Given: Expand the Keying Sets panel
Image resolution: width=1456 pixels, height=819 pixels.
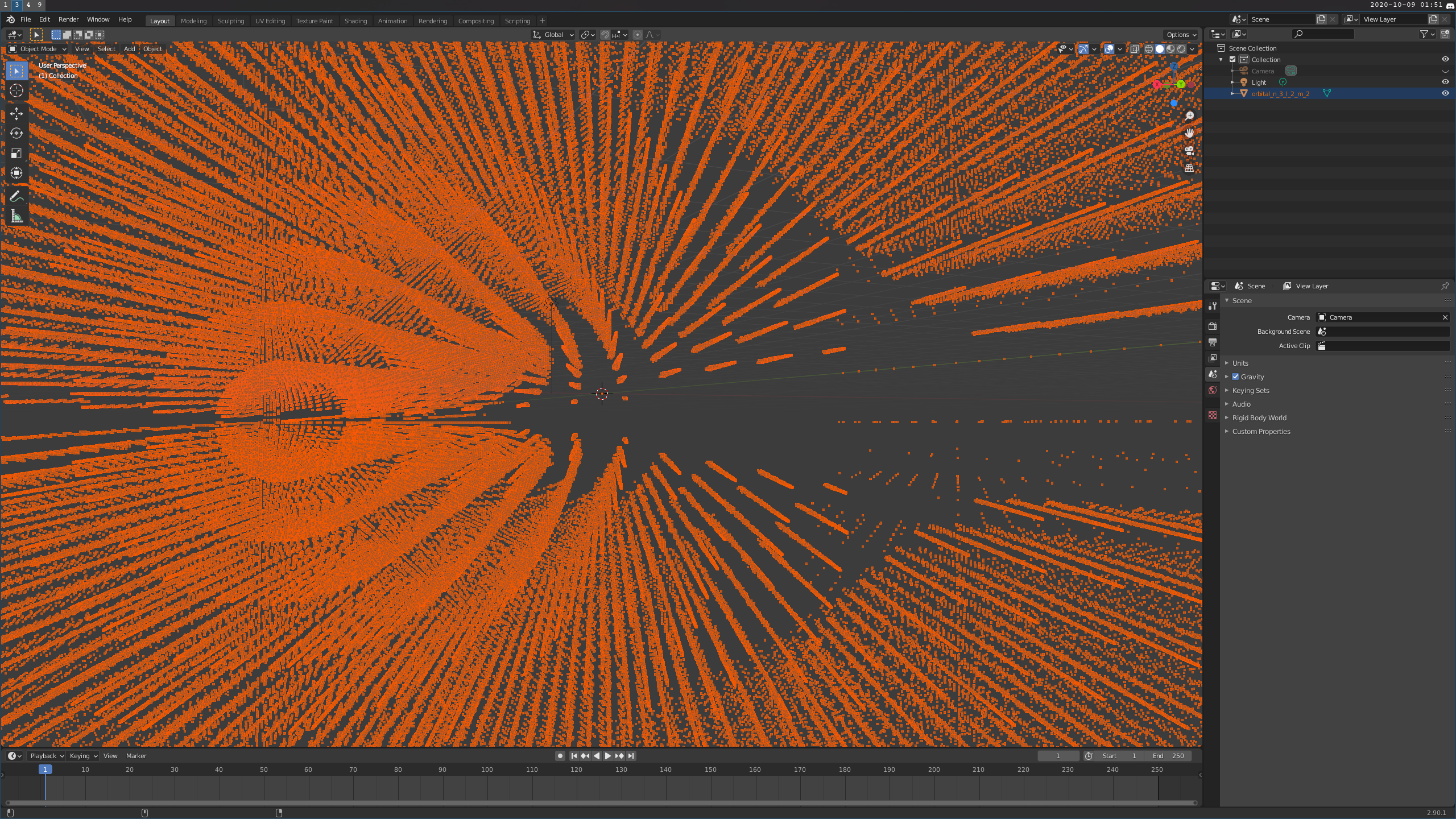Looking at the screenshot, I should point(1250,390).
